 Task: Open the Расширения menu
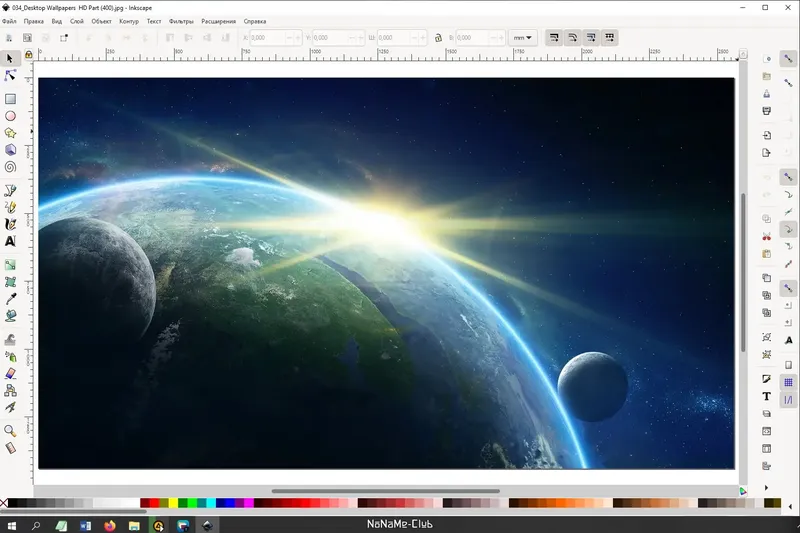[x=218, y=21]
